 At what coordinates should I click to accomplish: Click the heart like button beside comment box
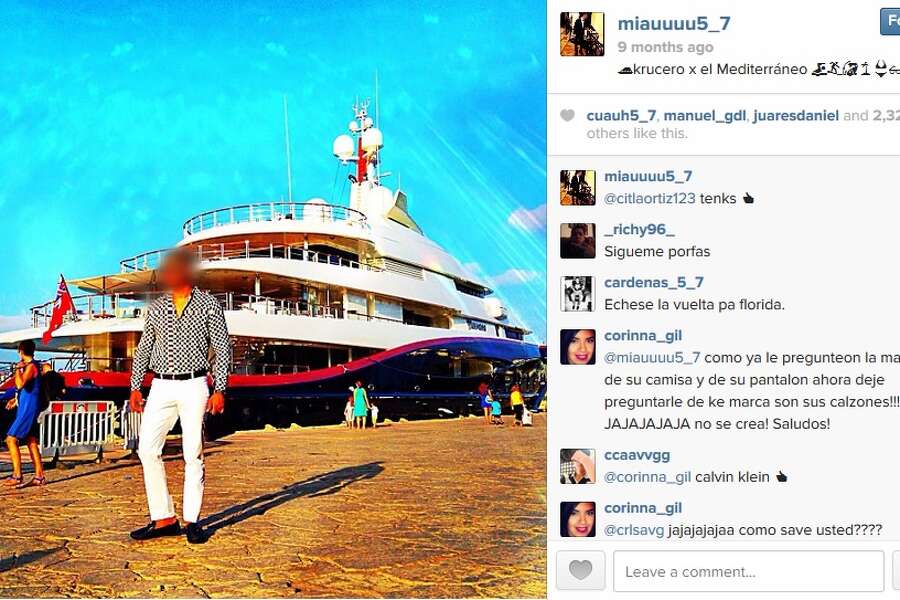pos(580,570)
